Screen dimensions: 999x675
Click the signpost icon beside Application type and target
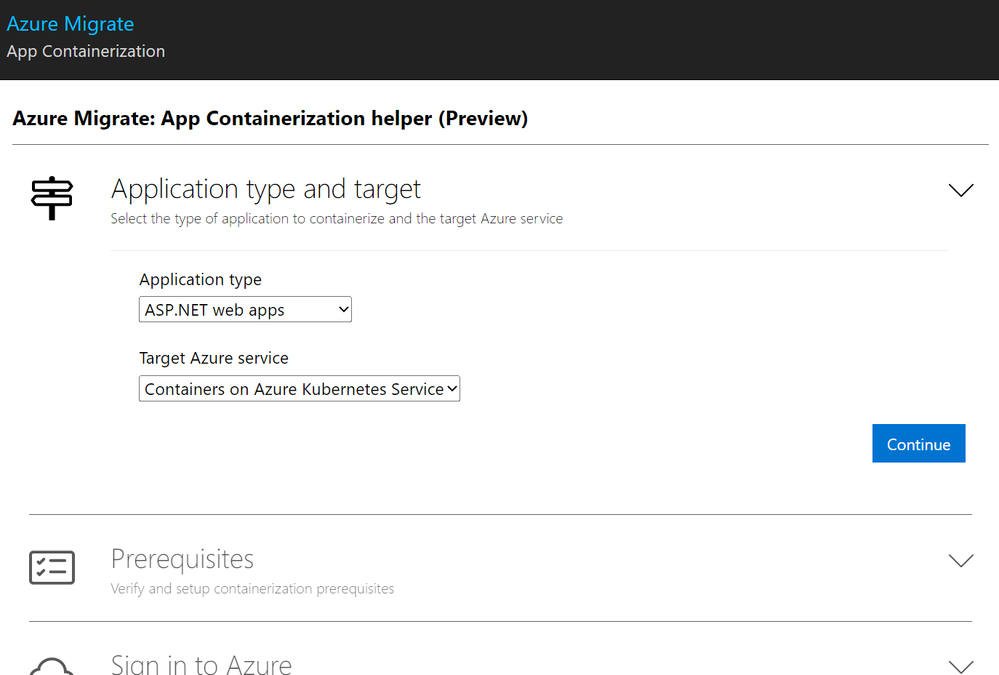pyautogui.click(x=52, y=197)
